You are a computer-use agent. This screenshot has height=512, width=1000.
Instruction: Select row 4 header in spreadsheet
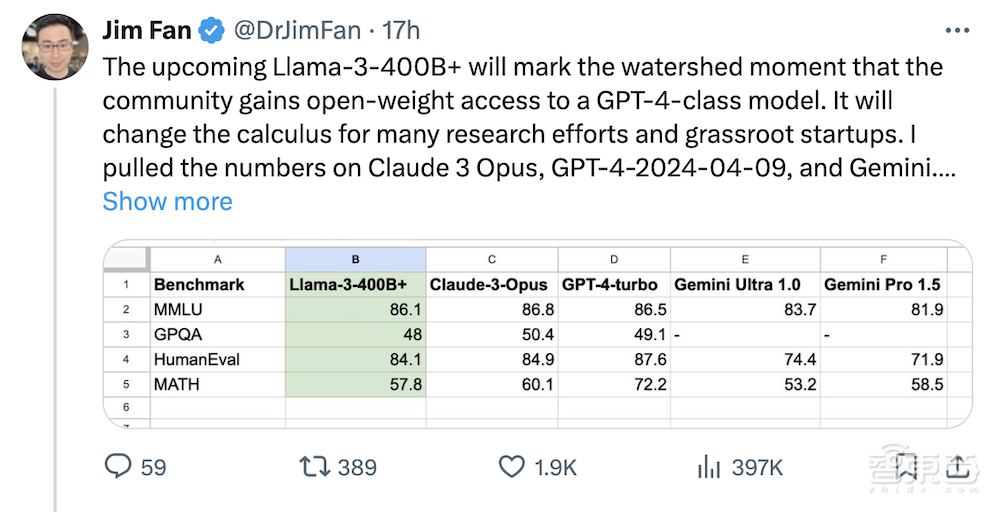pos(126,360)
